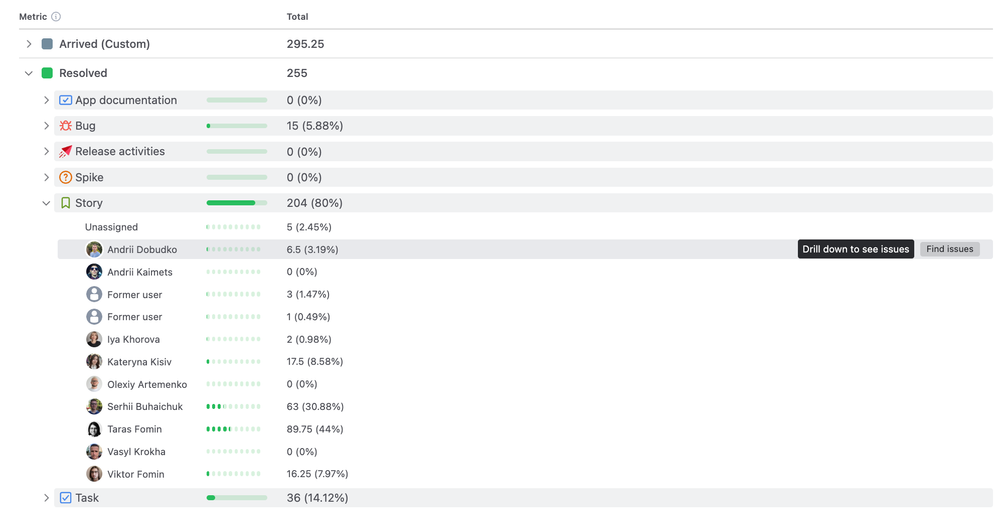Click the green Story bookmark icon

click(x=65, y=203)
